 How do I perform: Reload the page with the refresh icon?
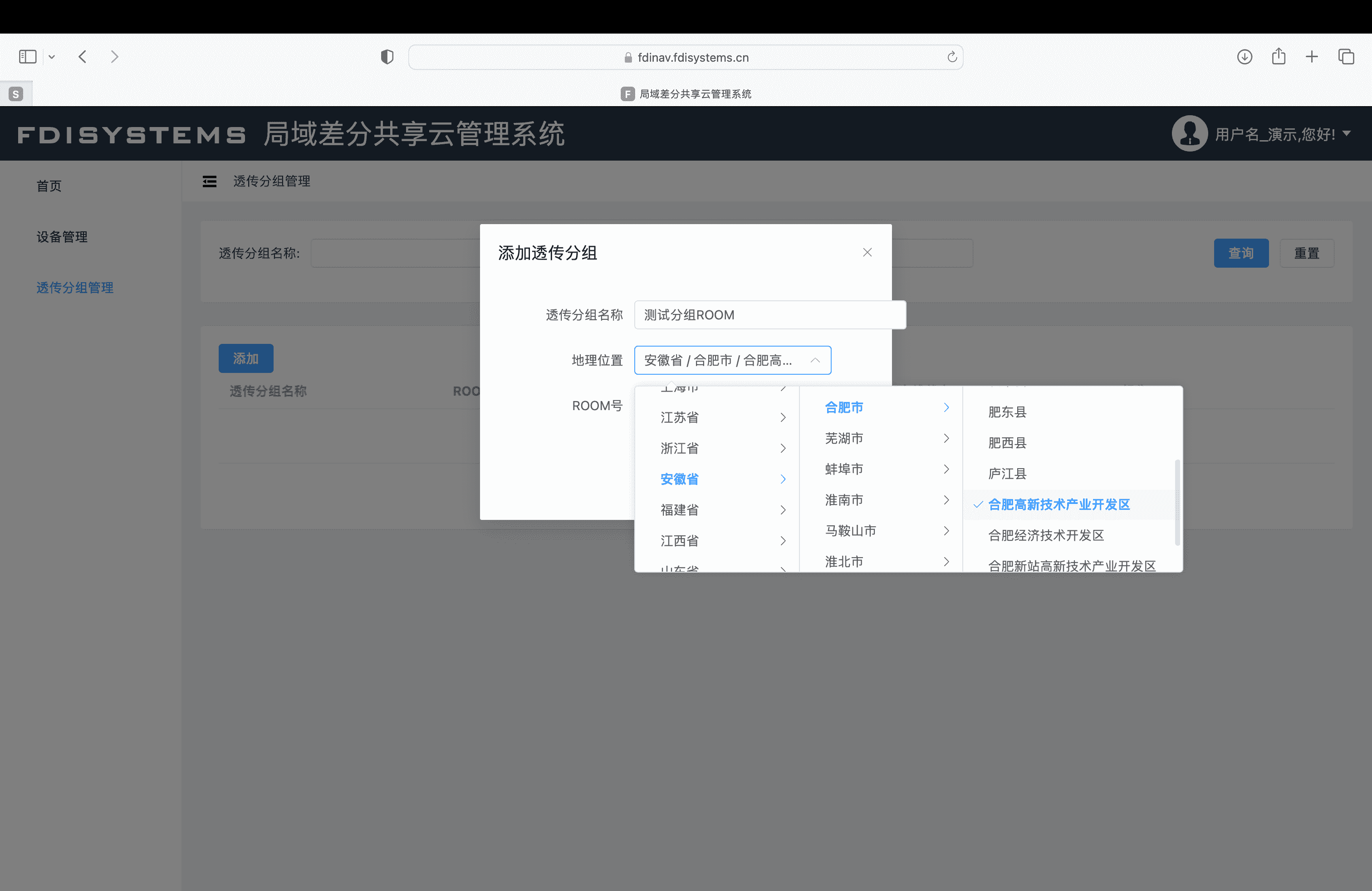click(x=952, y=57)
